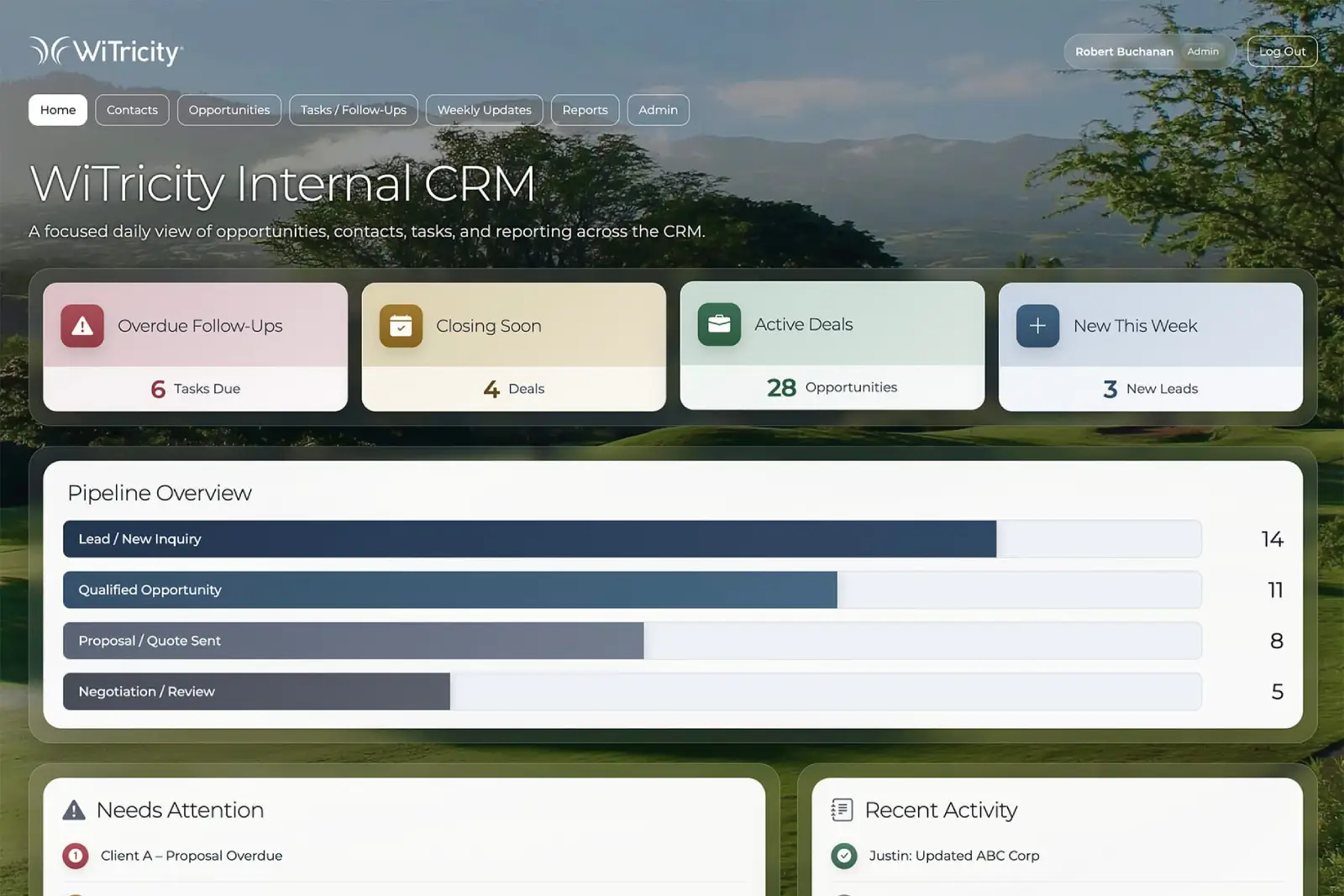Click the Robert Buchanan user badge
1344x896 pixels.
click(x=1149, y=51)
